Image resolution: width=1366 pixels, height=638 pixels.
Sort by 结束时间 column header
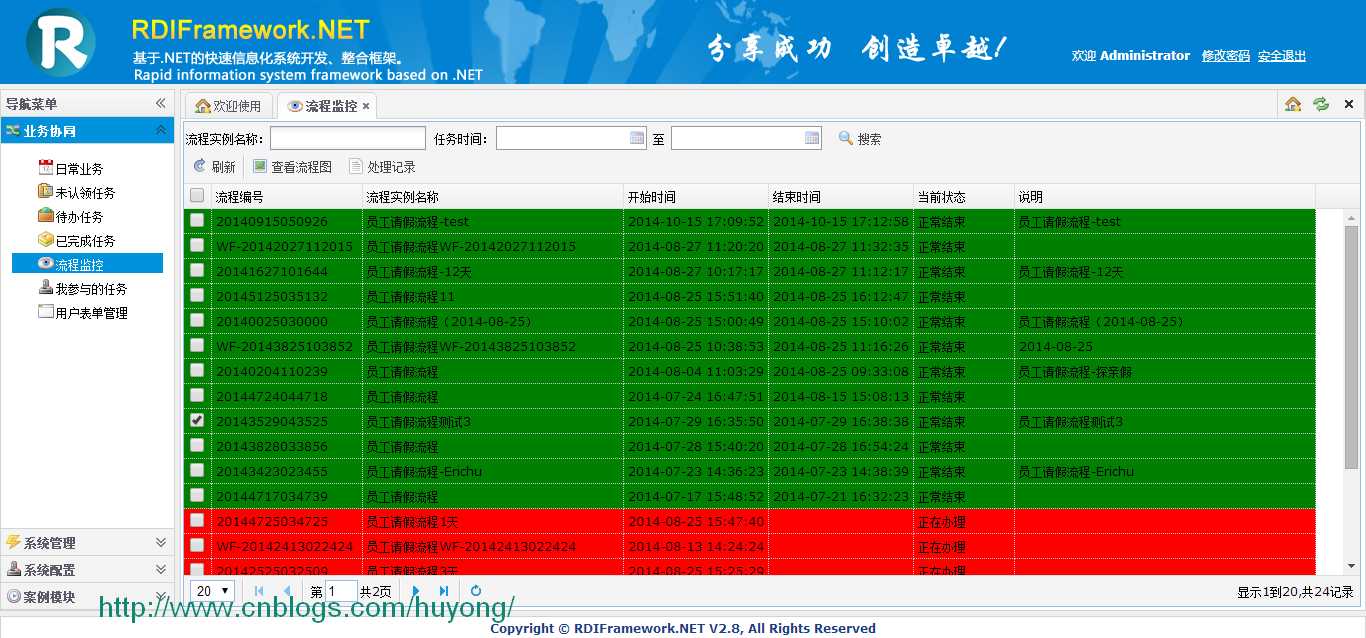pyautogui.click(x=841, y=197)
